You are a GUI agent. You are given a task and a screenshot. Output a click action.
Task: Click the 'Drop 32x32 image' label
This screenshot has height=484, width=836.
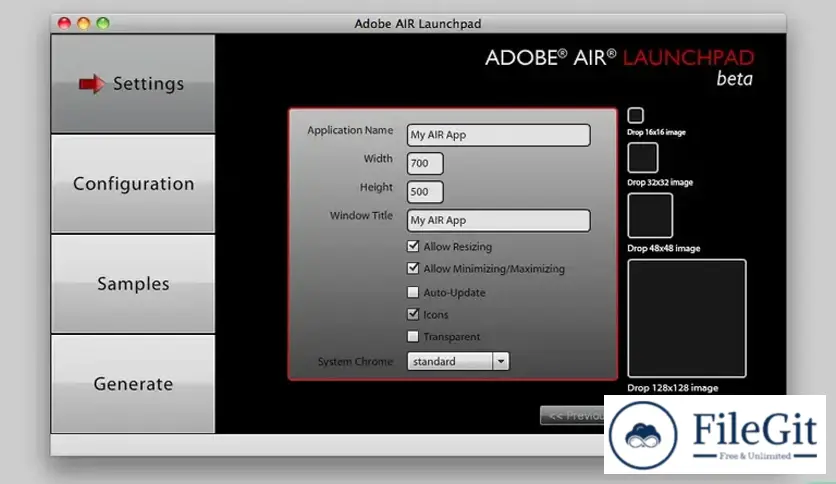pyautogui.click(x=660, y=182)
